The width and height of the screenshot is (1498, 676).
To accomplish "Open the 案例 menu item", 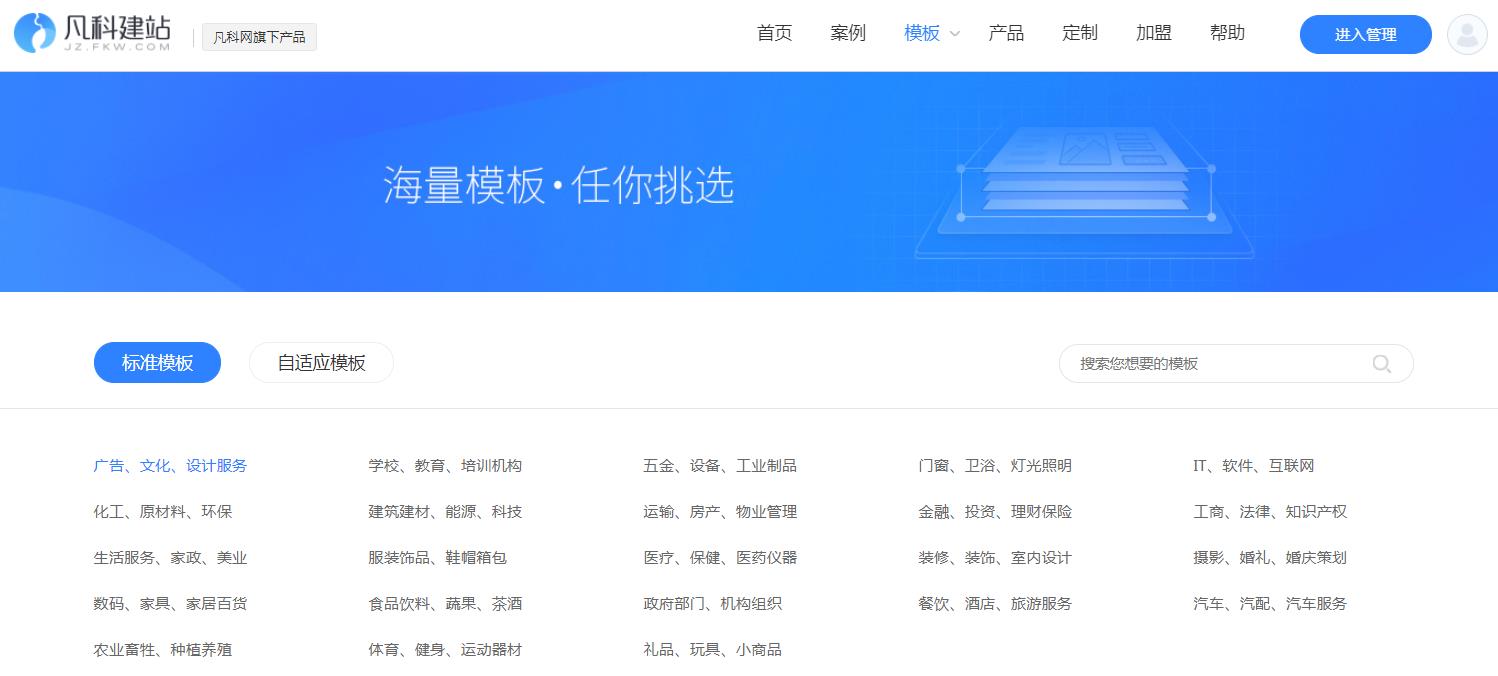I will click(848, 33).
